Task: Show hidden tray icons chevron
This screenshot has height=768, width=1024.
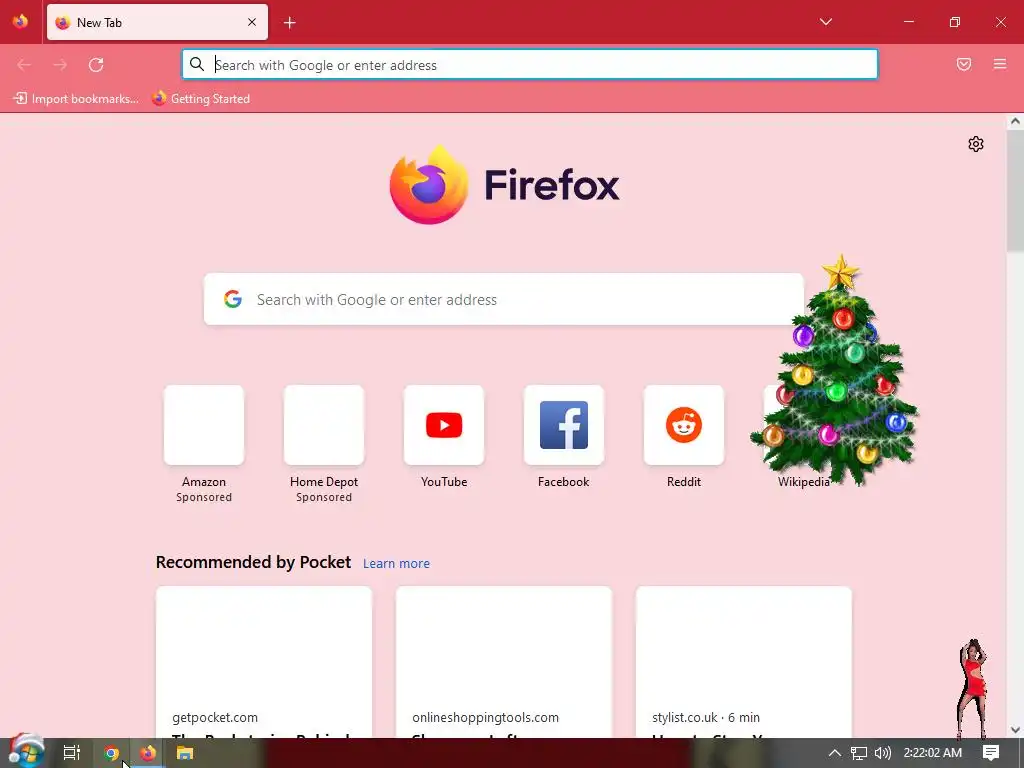Action: click(835, 753)
